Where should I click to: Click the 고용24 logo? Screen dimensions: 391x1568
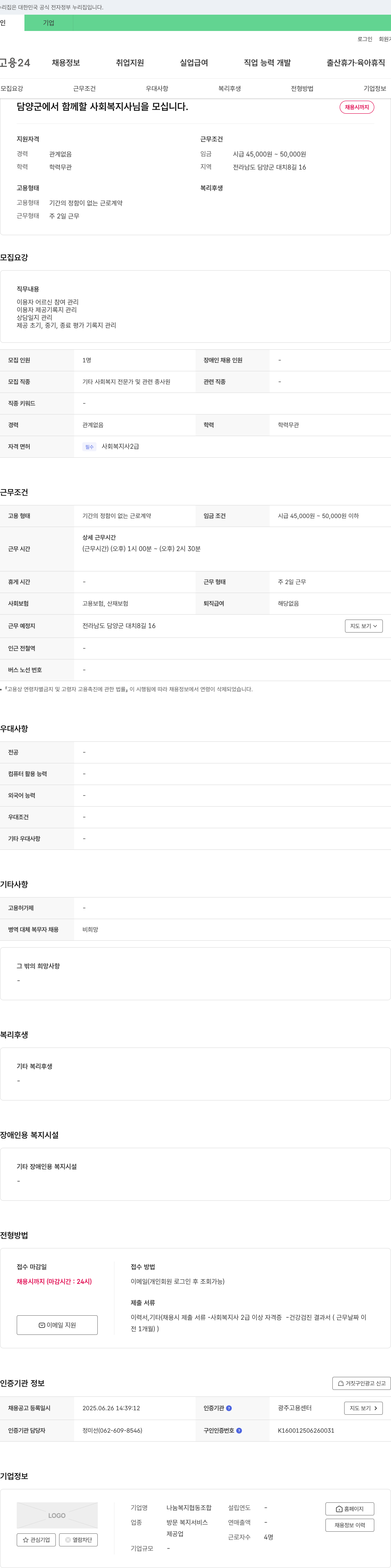pos(15,63)
